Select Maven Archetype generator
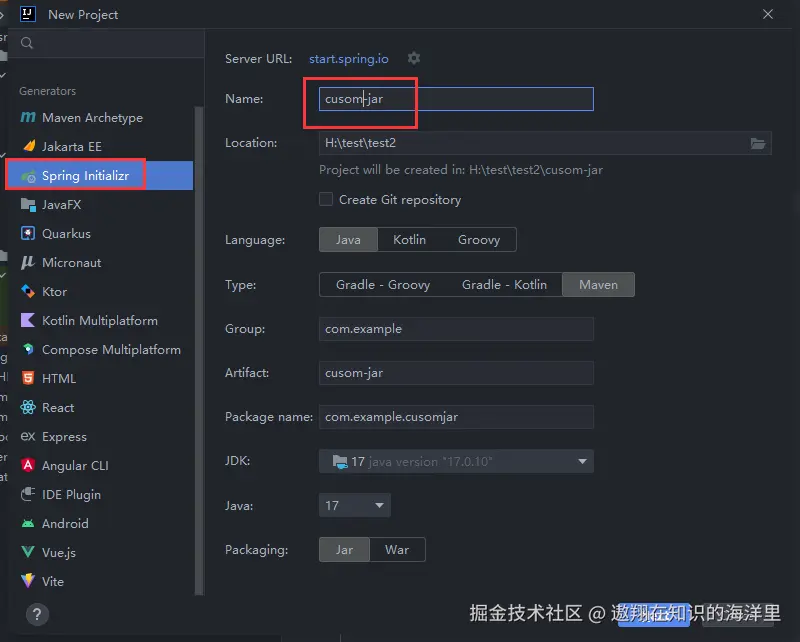This screenshot has width=800, height=642. 92,117
